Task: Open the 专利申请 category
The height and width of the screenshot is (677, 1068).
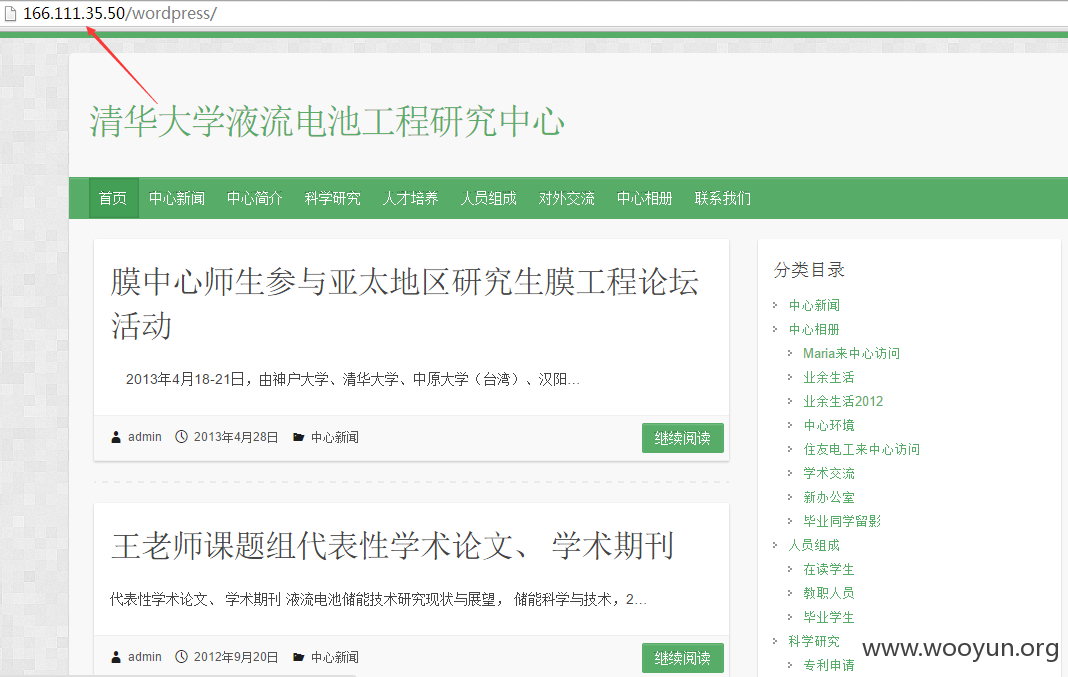Action: (x=828, y=665)
